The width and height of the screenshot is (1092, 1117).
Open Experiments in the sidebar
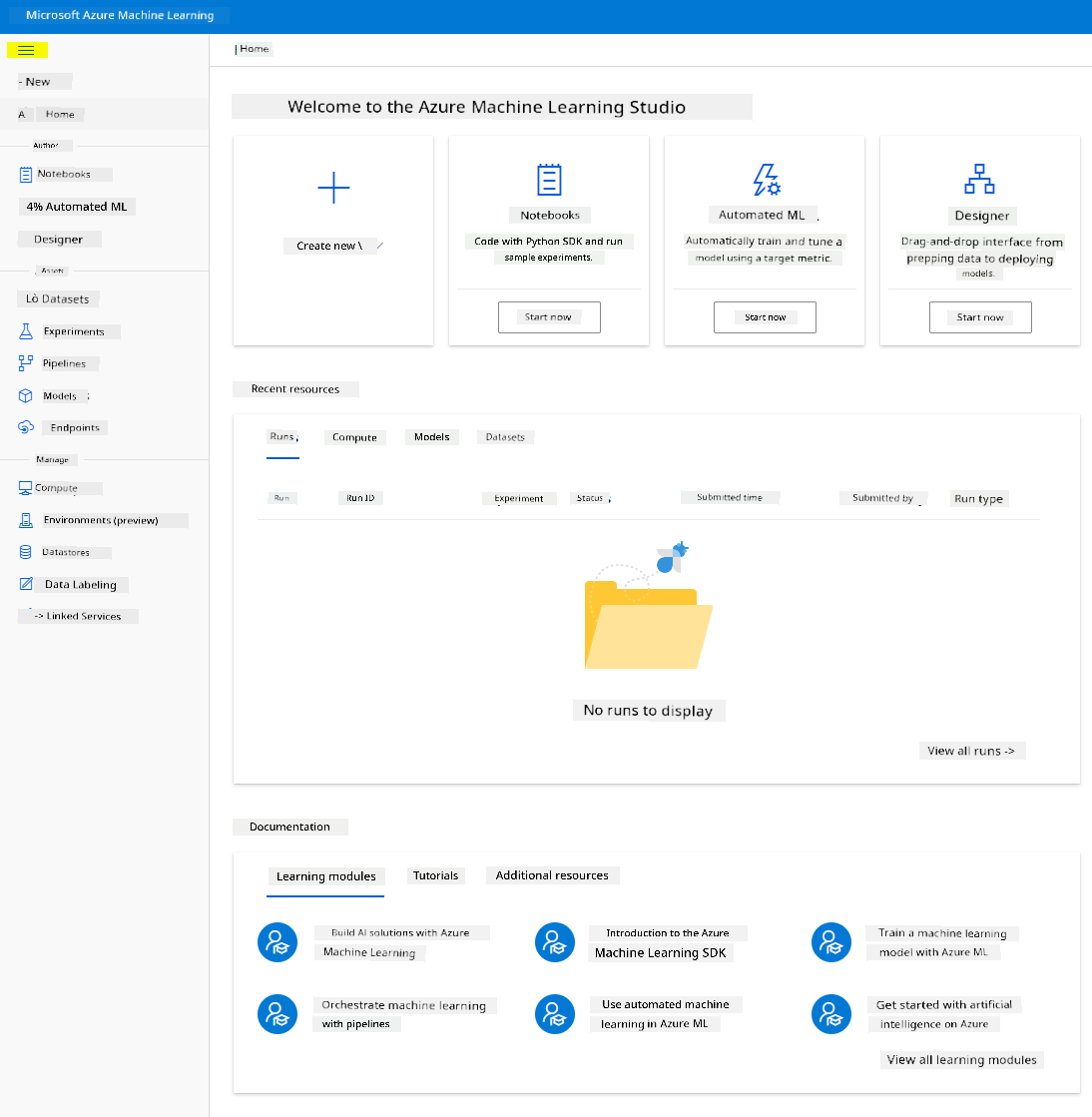pos(74,331)
